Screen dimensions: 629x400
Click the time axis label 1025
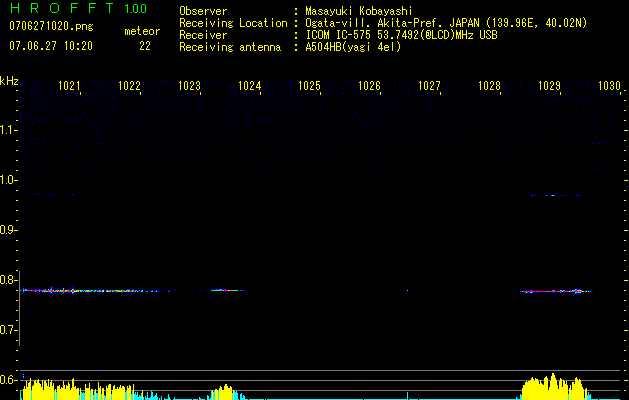pyautogui.click(x=309, y=86)
